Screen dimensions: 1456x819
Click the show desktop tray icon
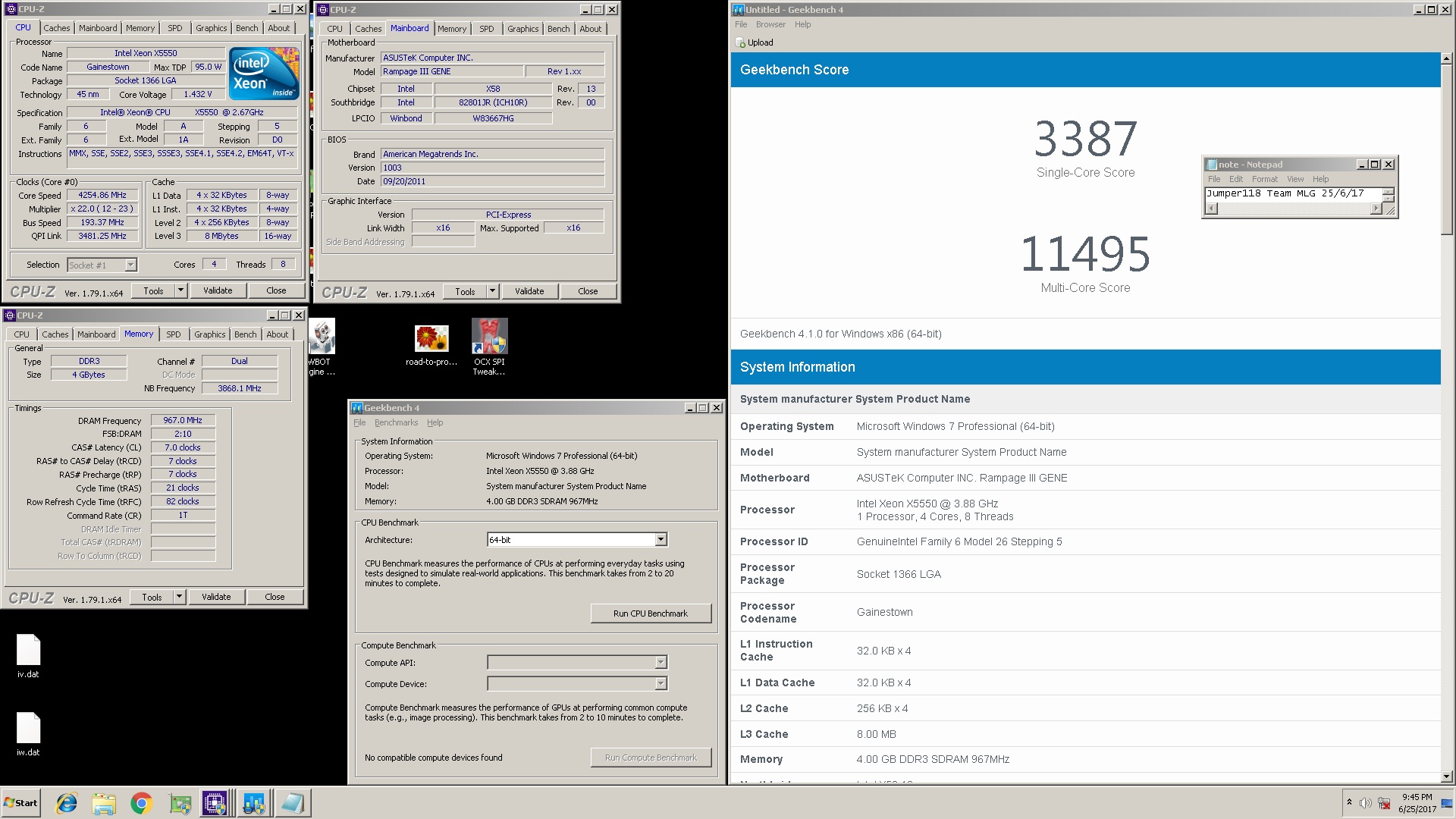click(x=1447, y=803)
